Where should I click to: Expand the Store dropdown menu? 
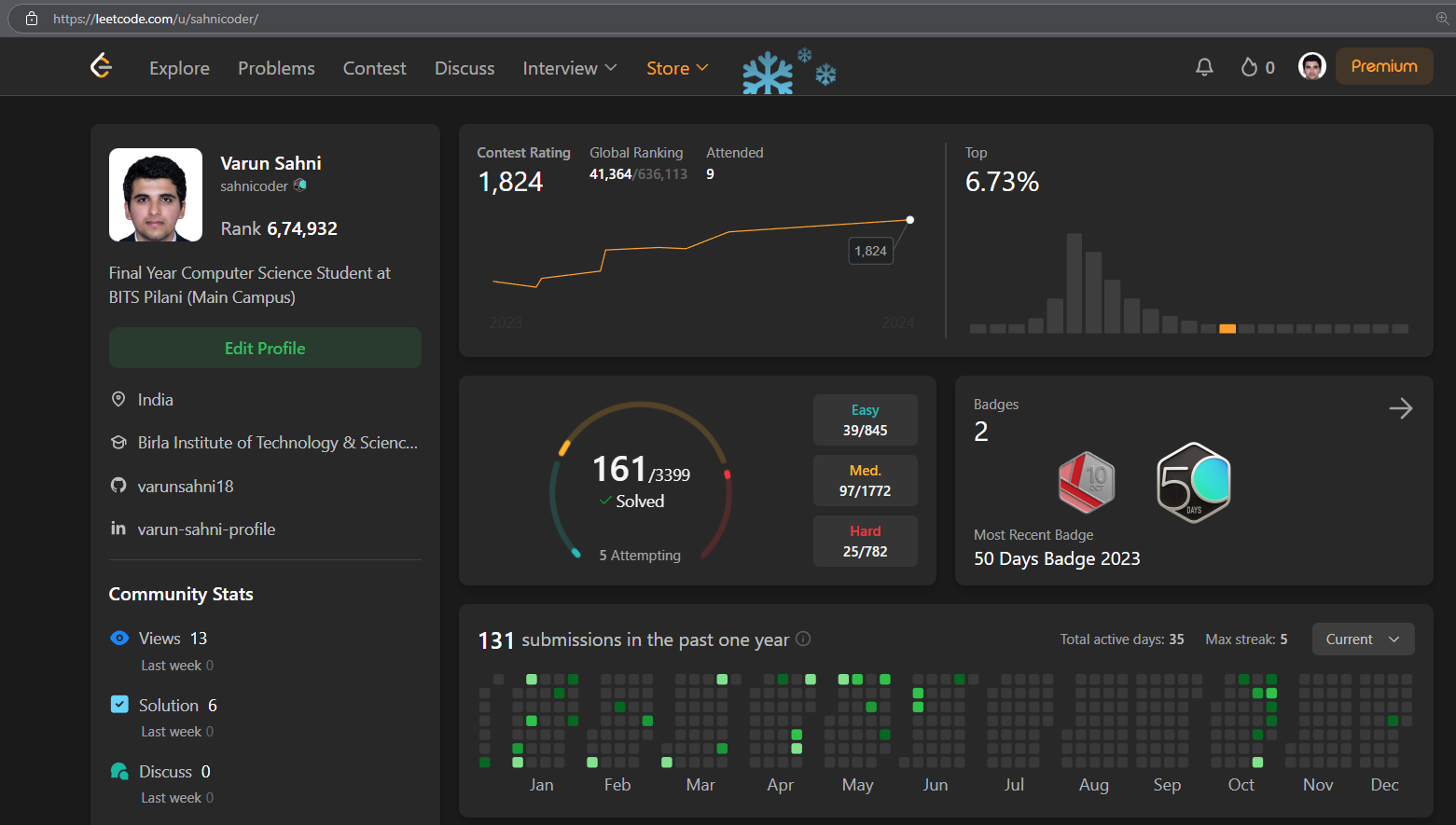coord(677,68)
